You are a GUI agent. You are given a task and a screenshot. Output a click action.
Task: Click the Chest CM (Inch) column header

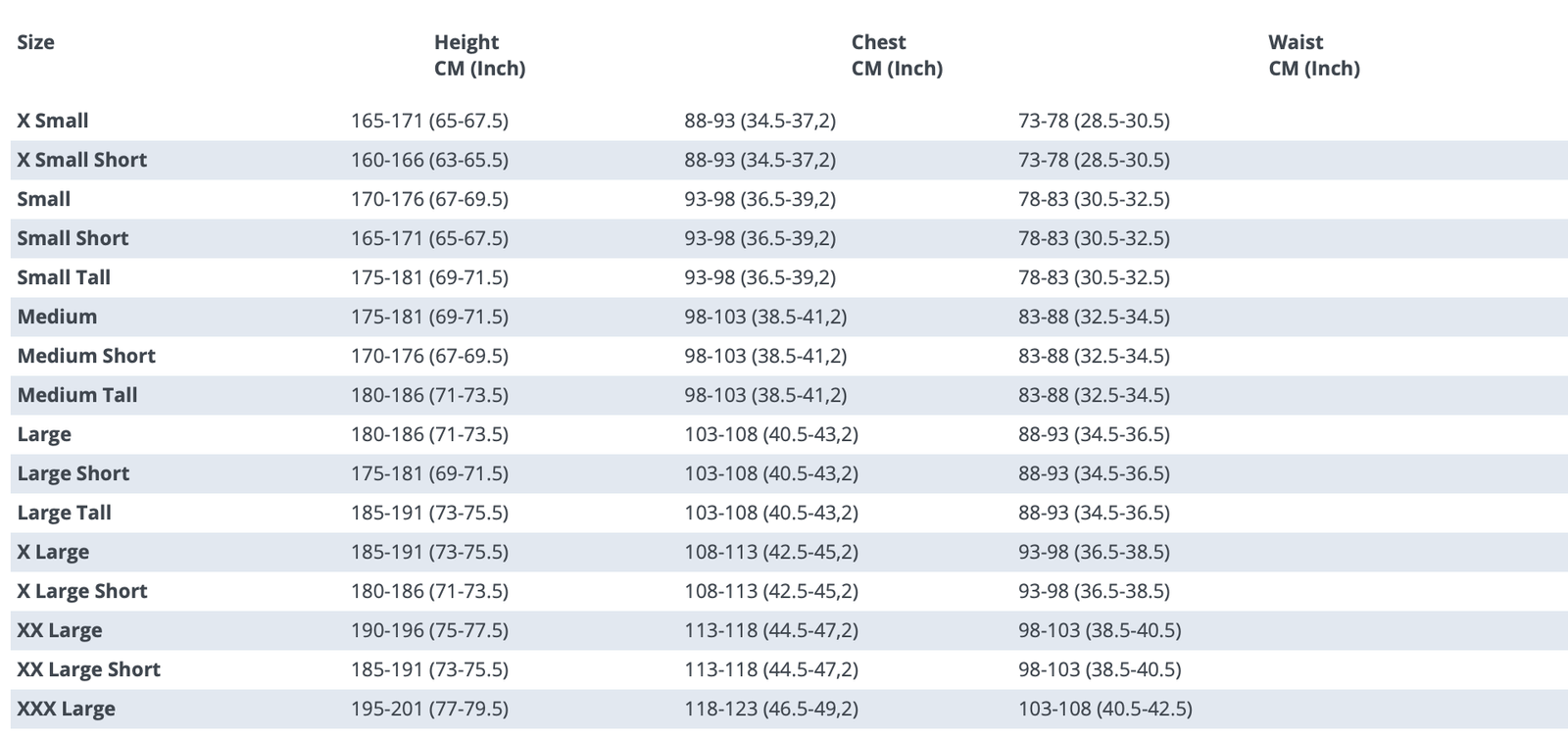897,55
